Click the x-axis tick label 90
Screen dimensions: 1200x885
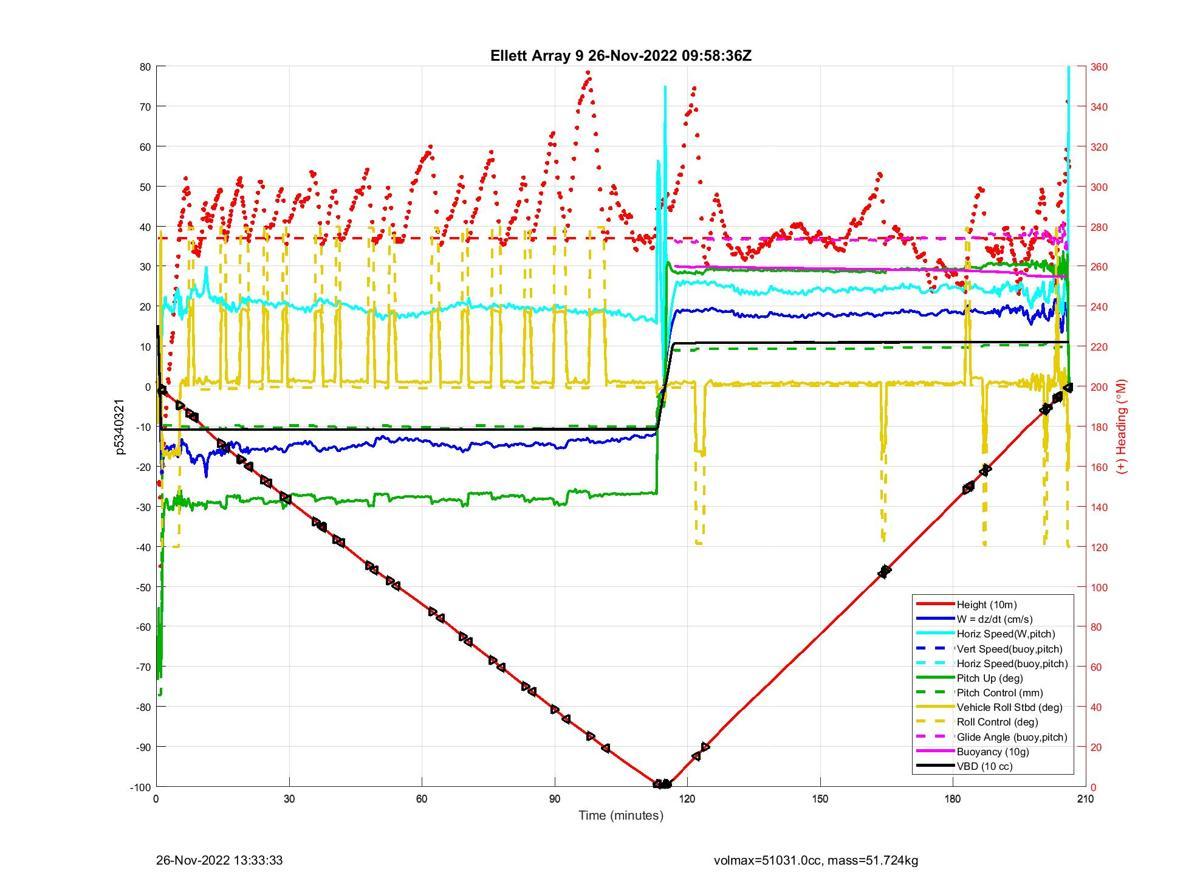coord(554,799)
